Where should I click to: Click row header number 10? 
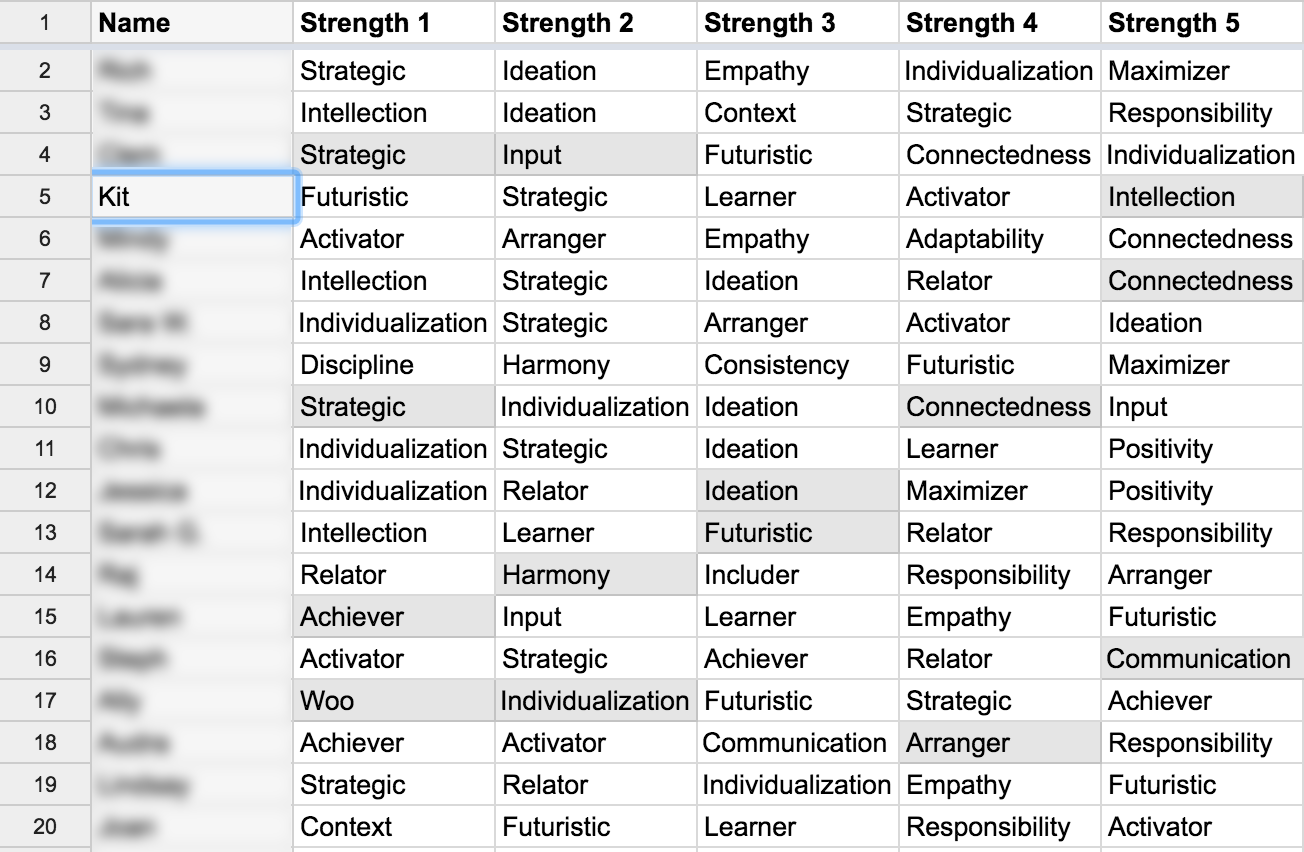45,407
